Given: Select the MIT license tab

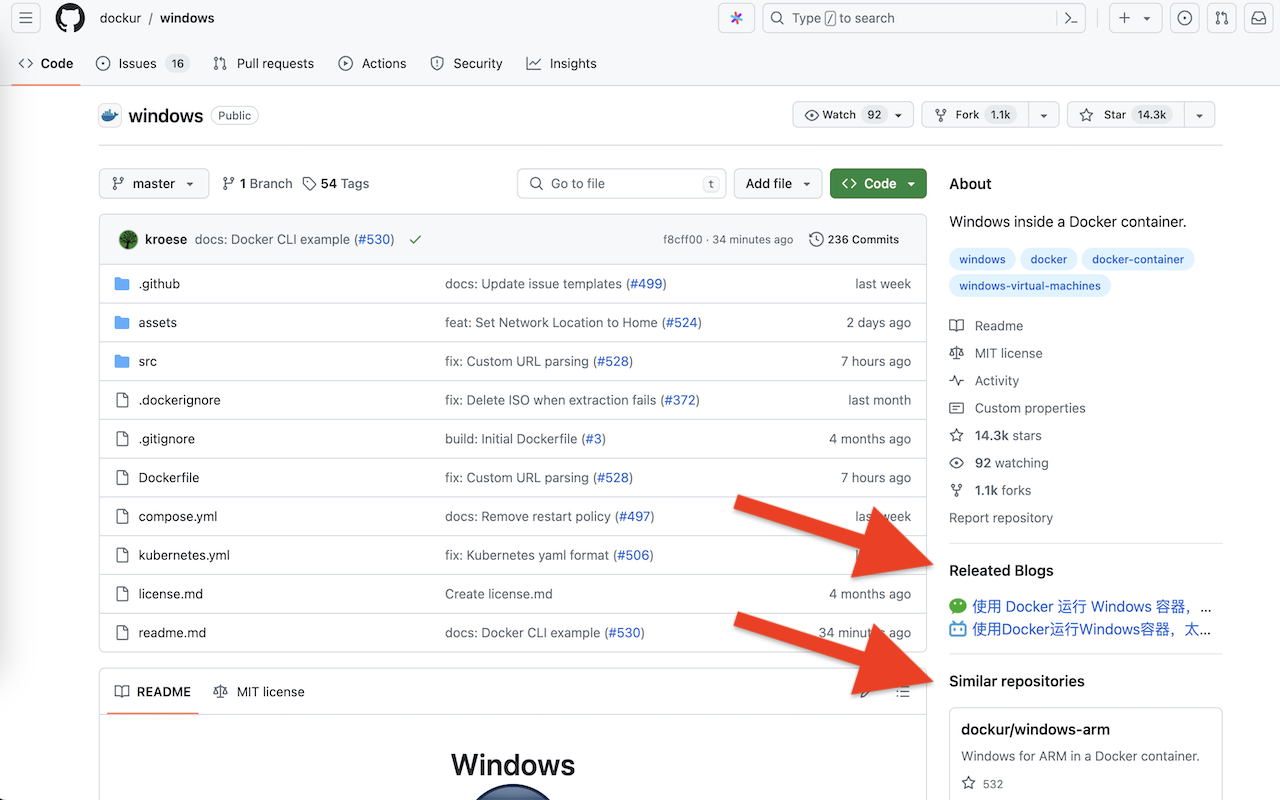Looking at the screenshot, I should point(259,692).
